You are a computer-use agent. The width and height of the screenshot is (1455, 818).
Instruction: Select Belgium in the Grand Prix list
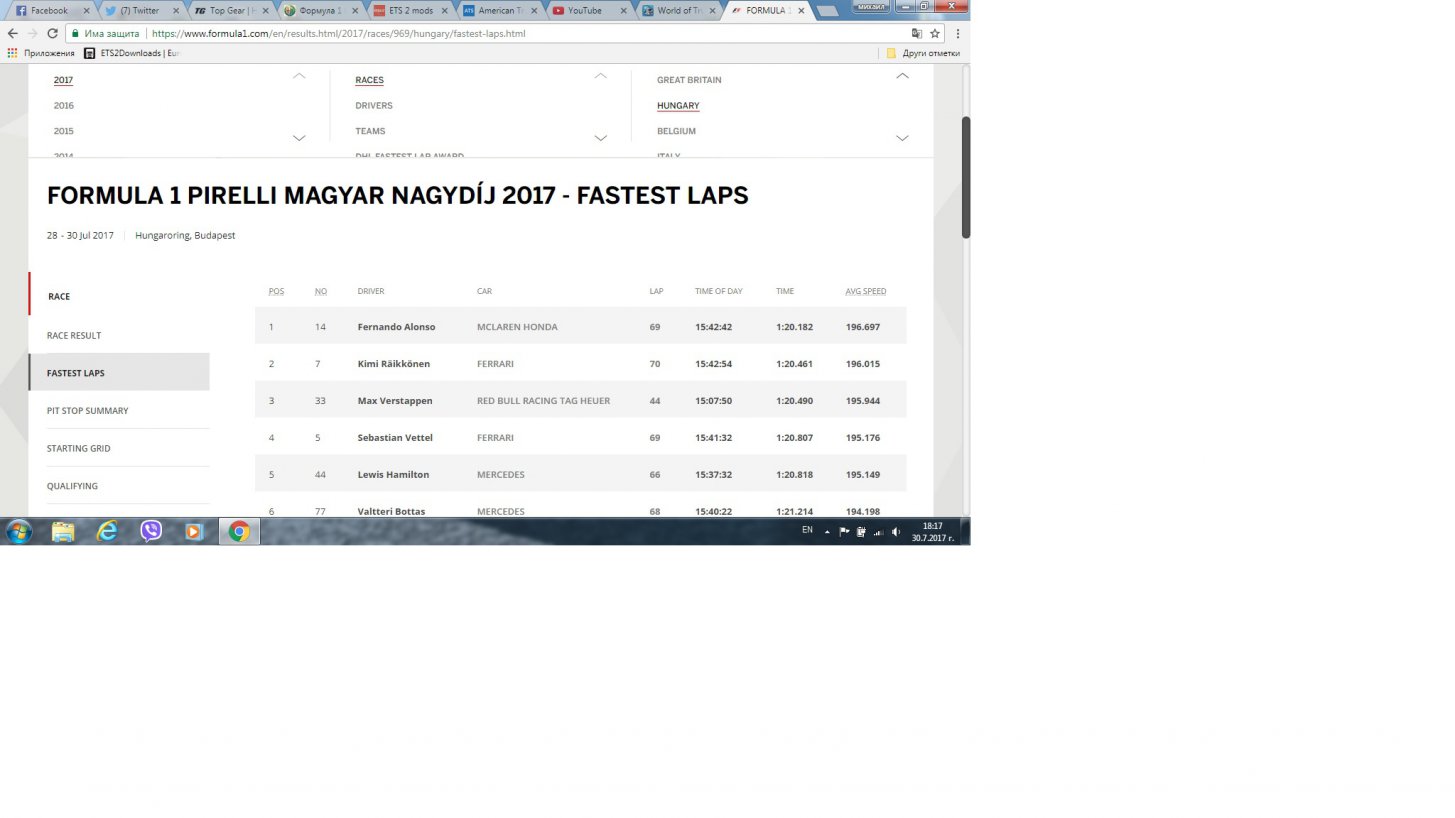click(x=676, y=131)
